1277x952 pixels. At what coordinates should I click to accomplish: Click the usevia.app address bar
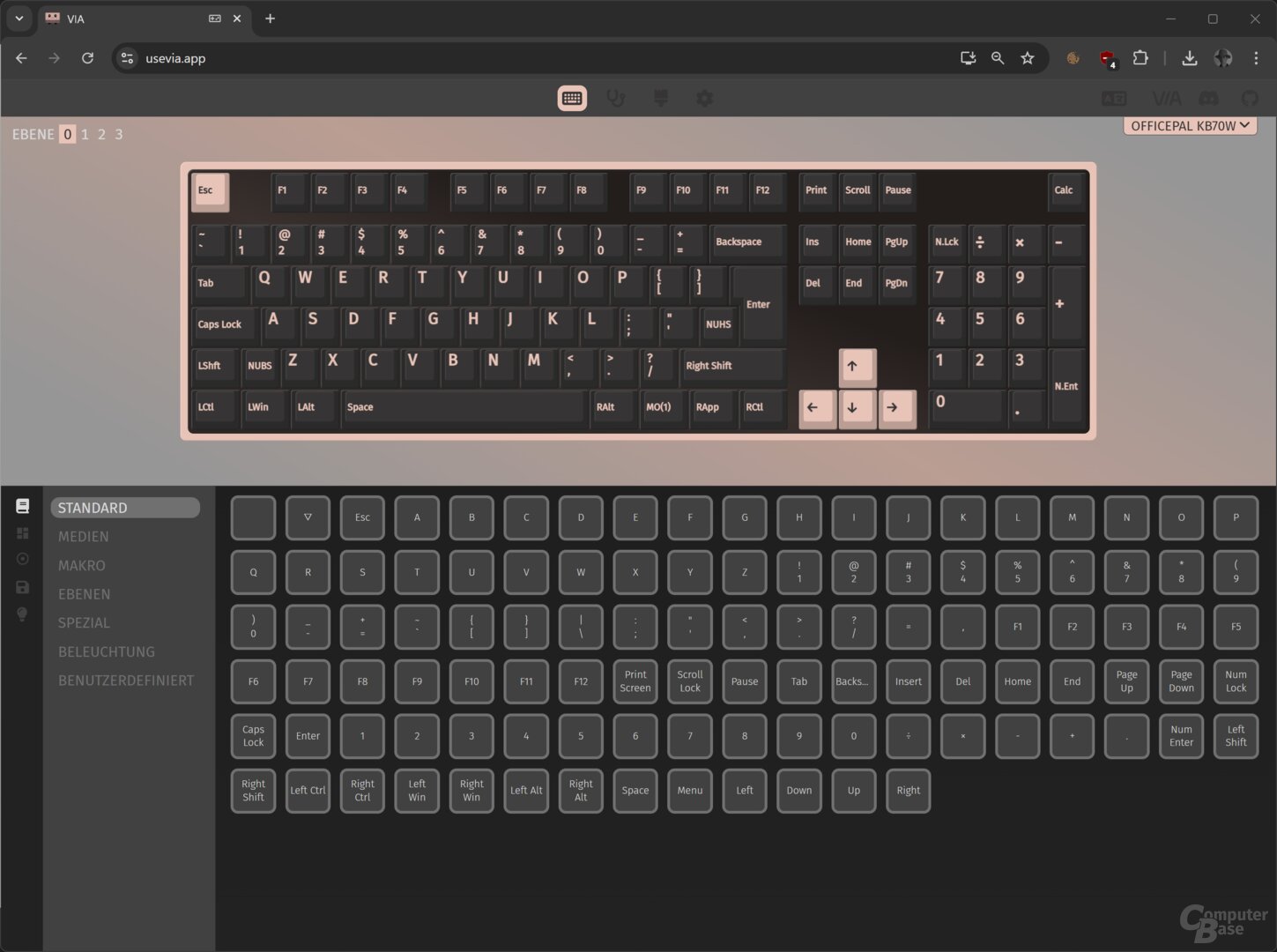pos(529,58)
